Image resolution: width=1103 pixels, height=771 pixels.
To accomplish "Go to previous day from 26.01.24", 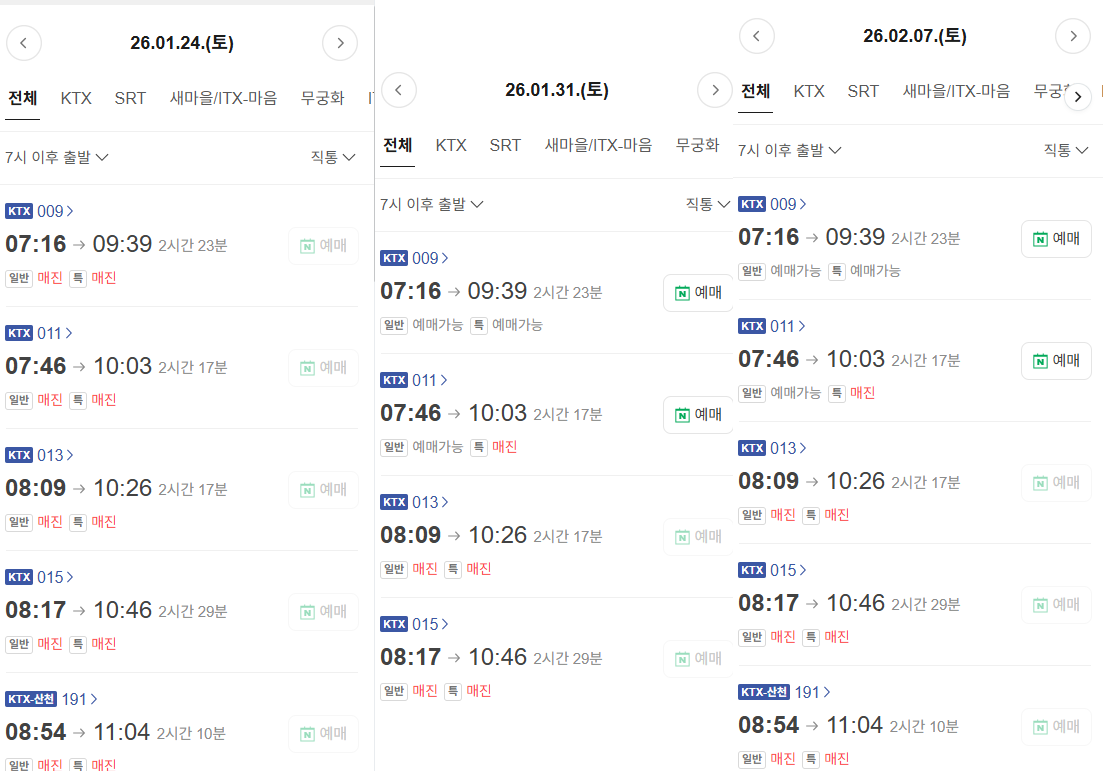I will click(24, 43).
